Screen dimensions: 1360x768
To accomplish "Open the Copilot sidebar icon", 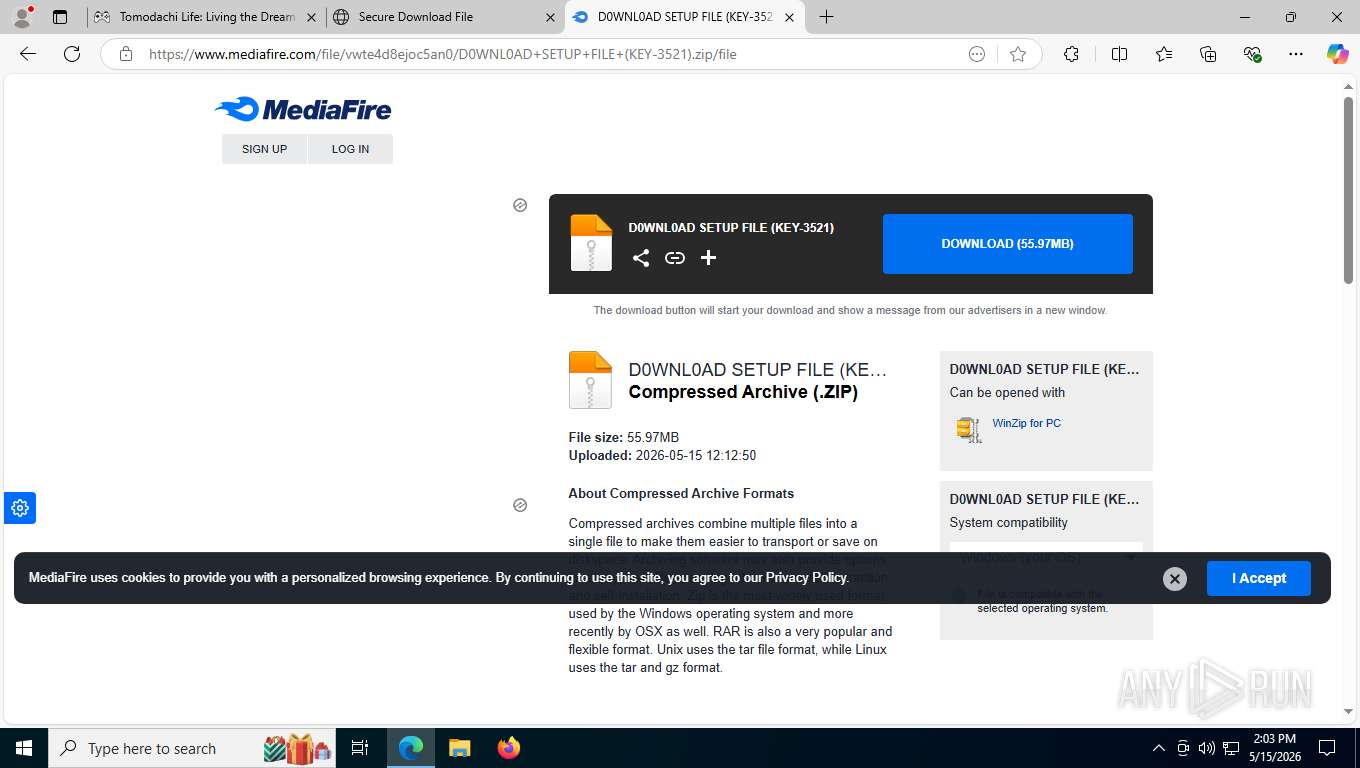I will click(1337, 54).
